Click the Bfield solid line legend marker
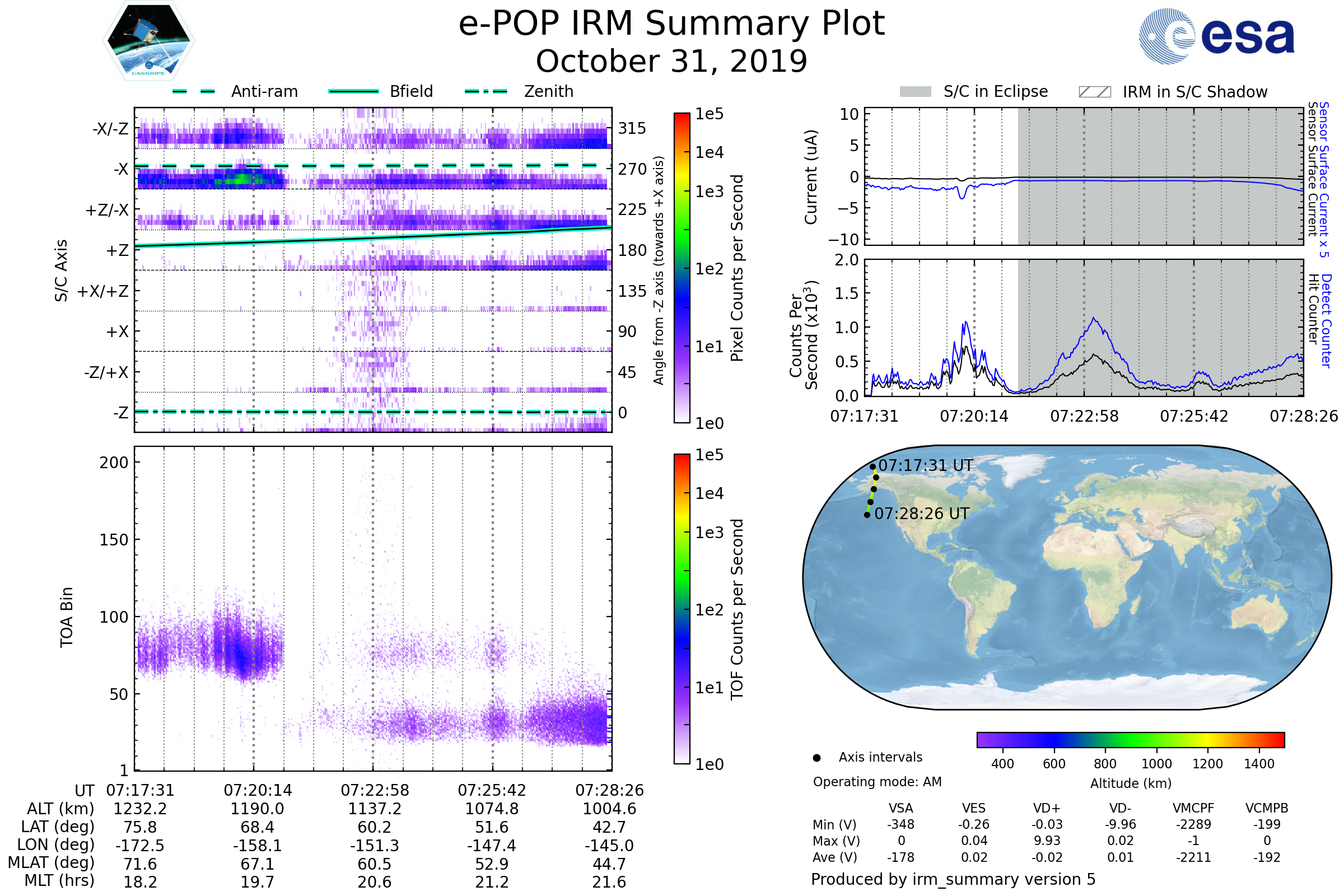The height and width of the screenshot is (896, 1344). coord(353,91)
